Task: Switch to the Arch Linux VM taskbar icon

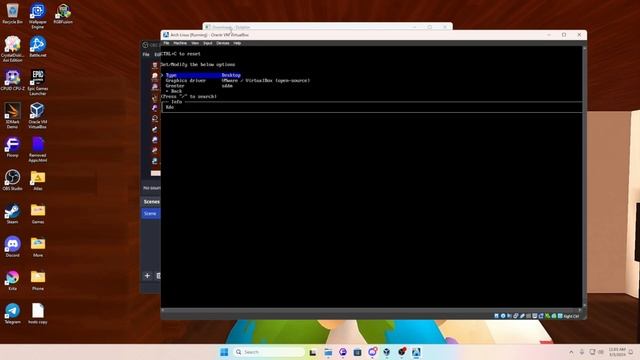Action: coord(416,352)
